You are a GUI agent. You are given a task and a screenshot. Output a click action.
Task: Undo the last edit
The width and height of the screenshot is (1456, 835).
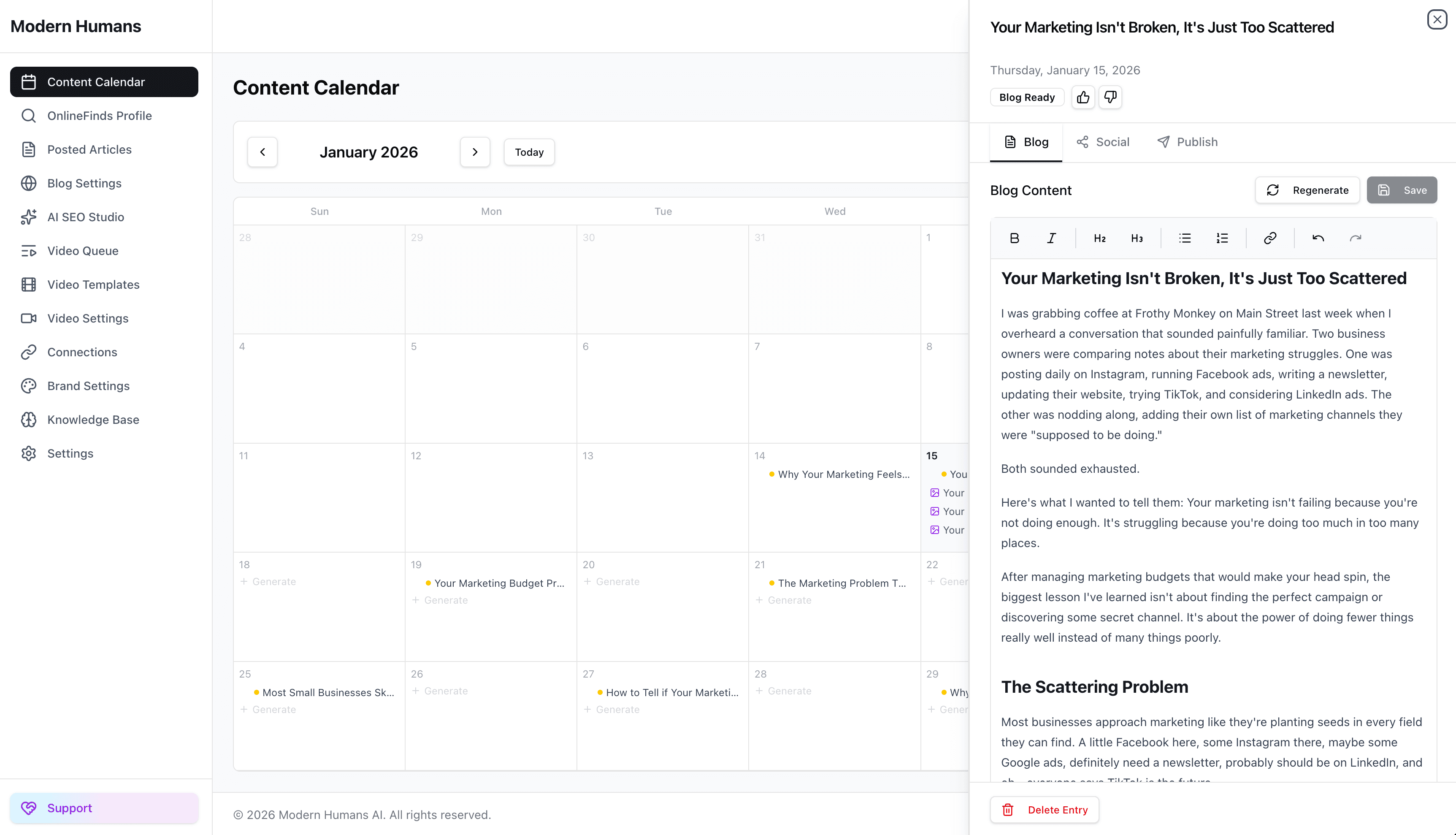(1318, 238)
